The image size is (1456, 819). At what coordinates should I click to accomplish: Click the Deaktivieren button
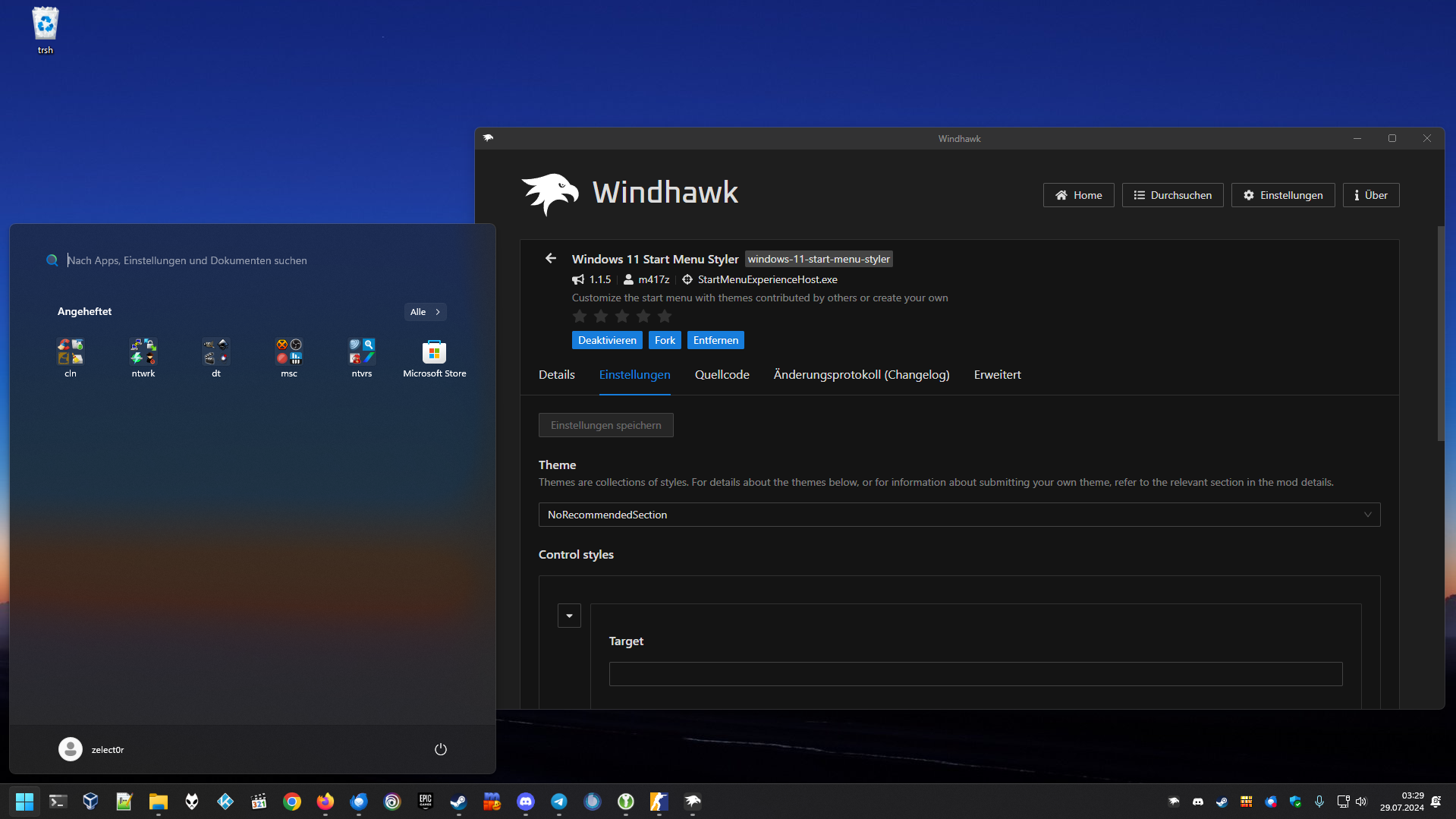coord(607,340)
